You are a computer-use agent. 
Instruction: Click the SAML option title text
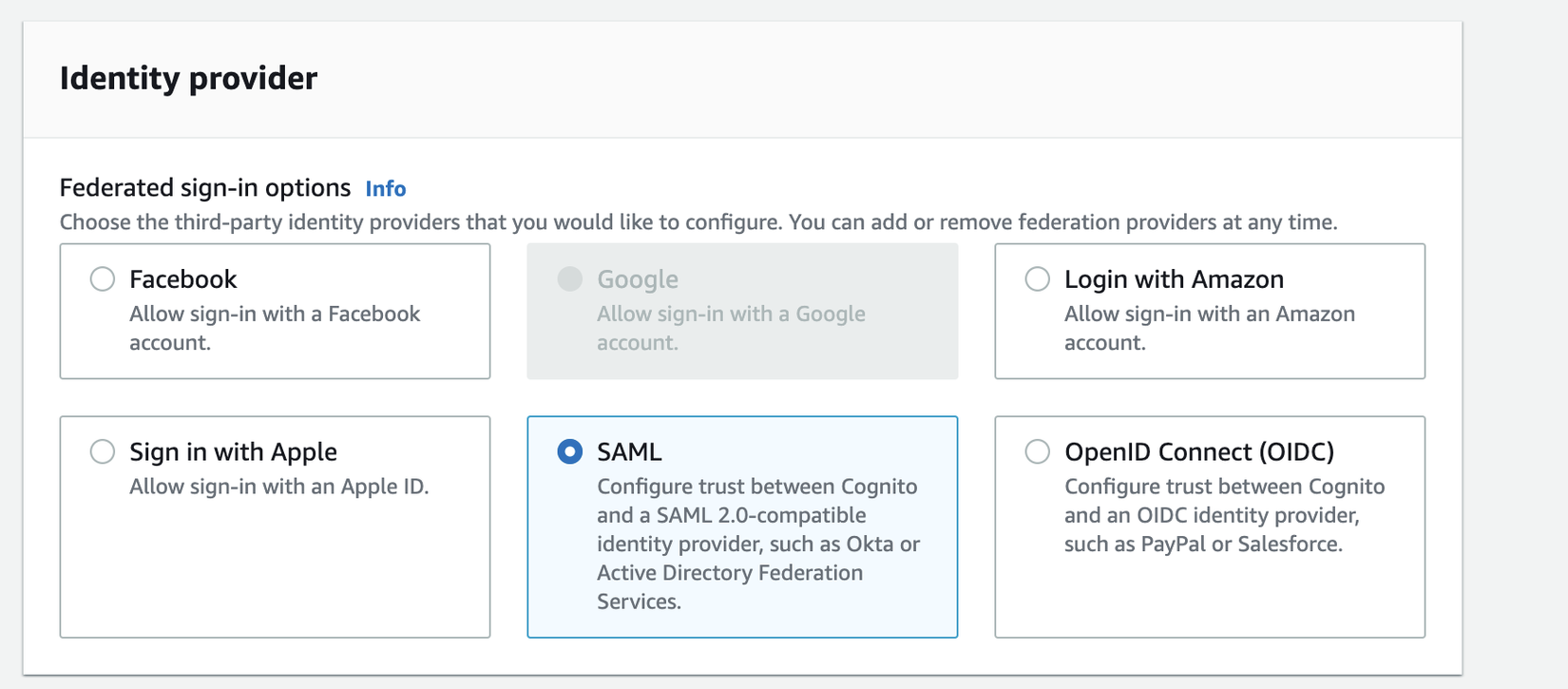tap(629, 451)
